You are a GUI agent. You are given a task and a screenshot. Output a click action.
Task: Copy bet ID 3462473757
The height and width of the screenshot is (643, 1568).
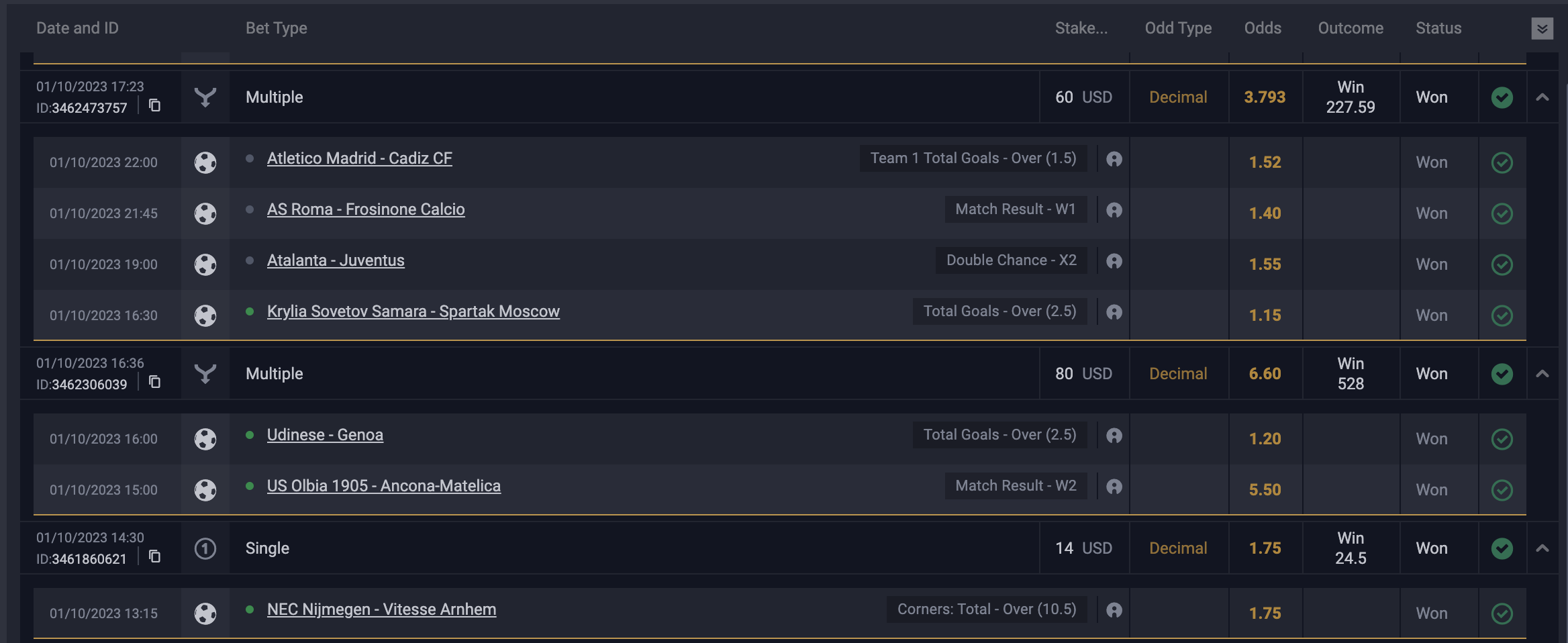click(x=154, y=105)
